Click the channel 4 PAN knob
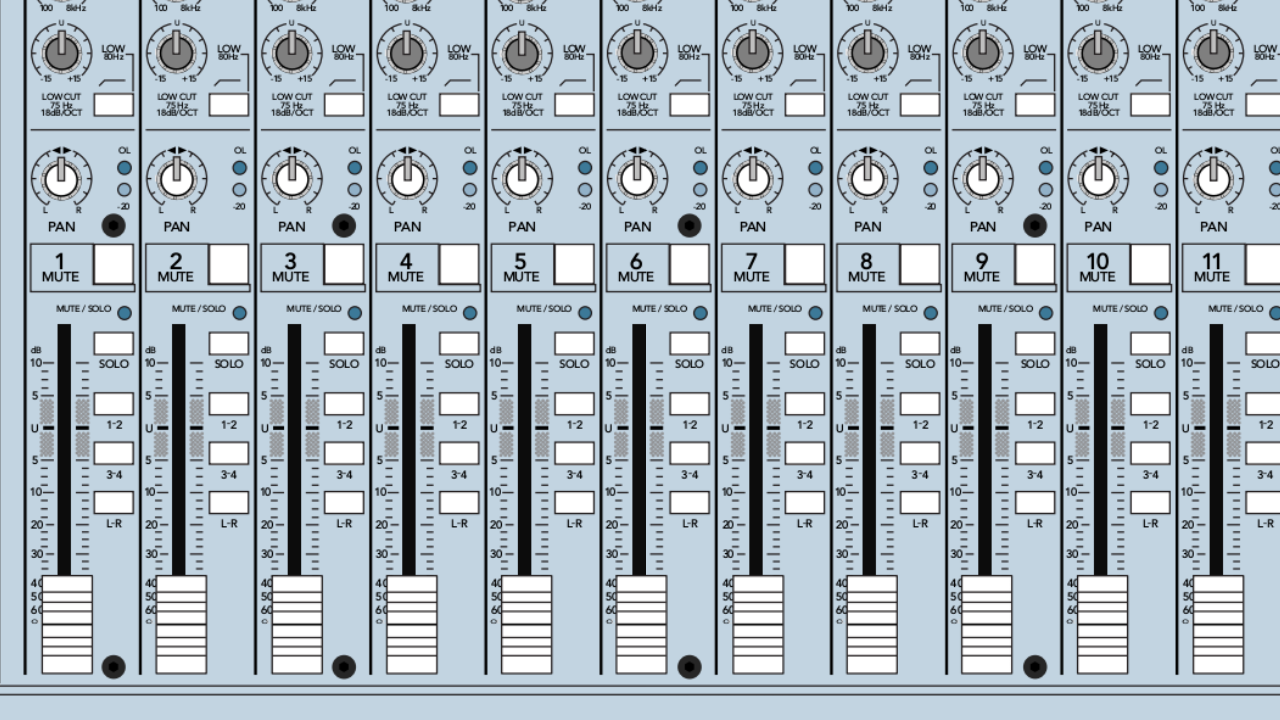1280x720 pixels. click(x=406, y=178)
